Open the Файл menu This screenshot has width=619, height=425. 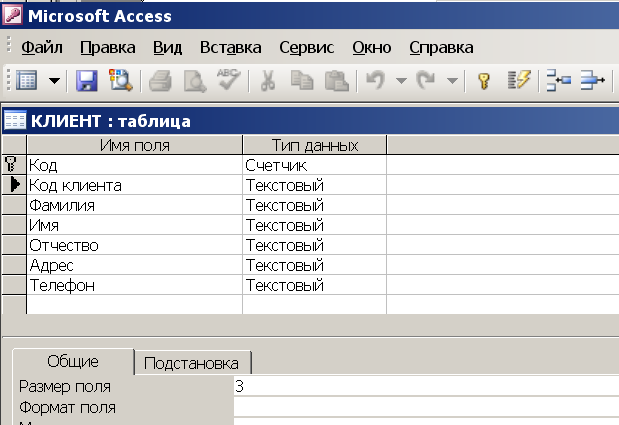coord(42,47)
